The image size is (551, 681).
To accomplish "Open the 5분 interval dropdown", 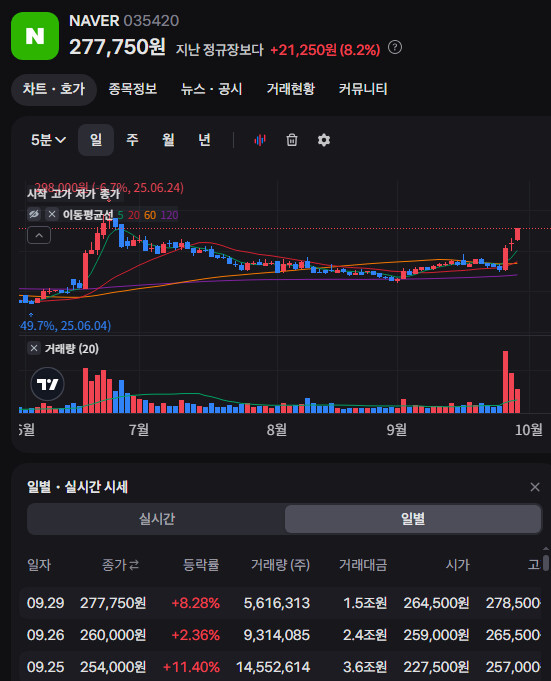I will (x=48, y=140).
